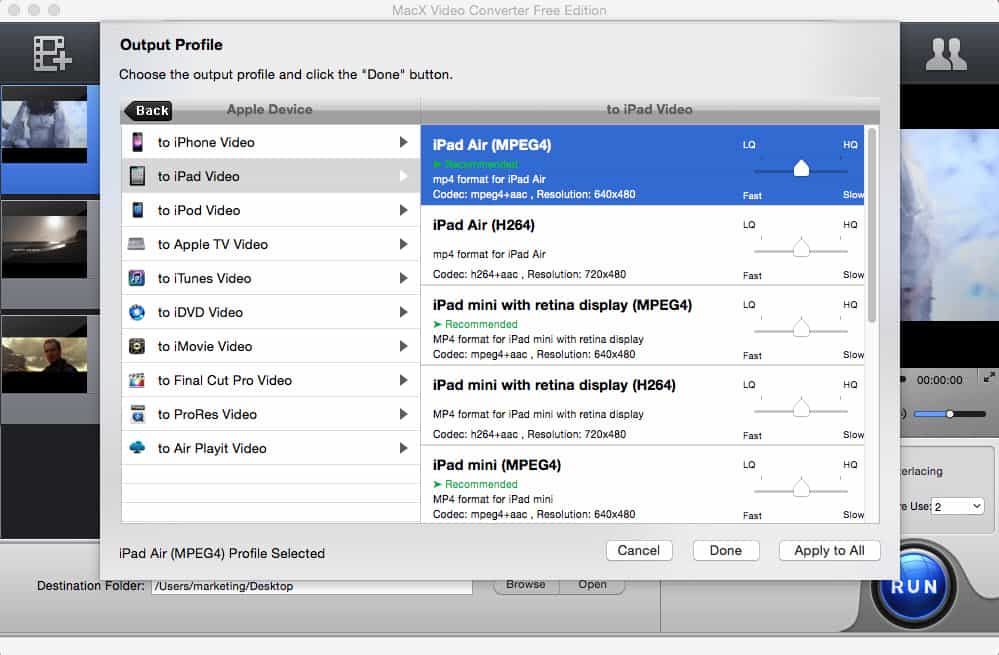The image size is (999, 655).
Task: Confirm profile selection with Done button
Action: (x=726, y=550)
